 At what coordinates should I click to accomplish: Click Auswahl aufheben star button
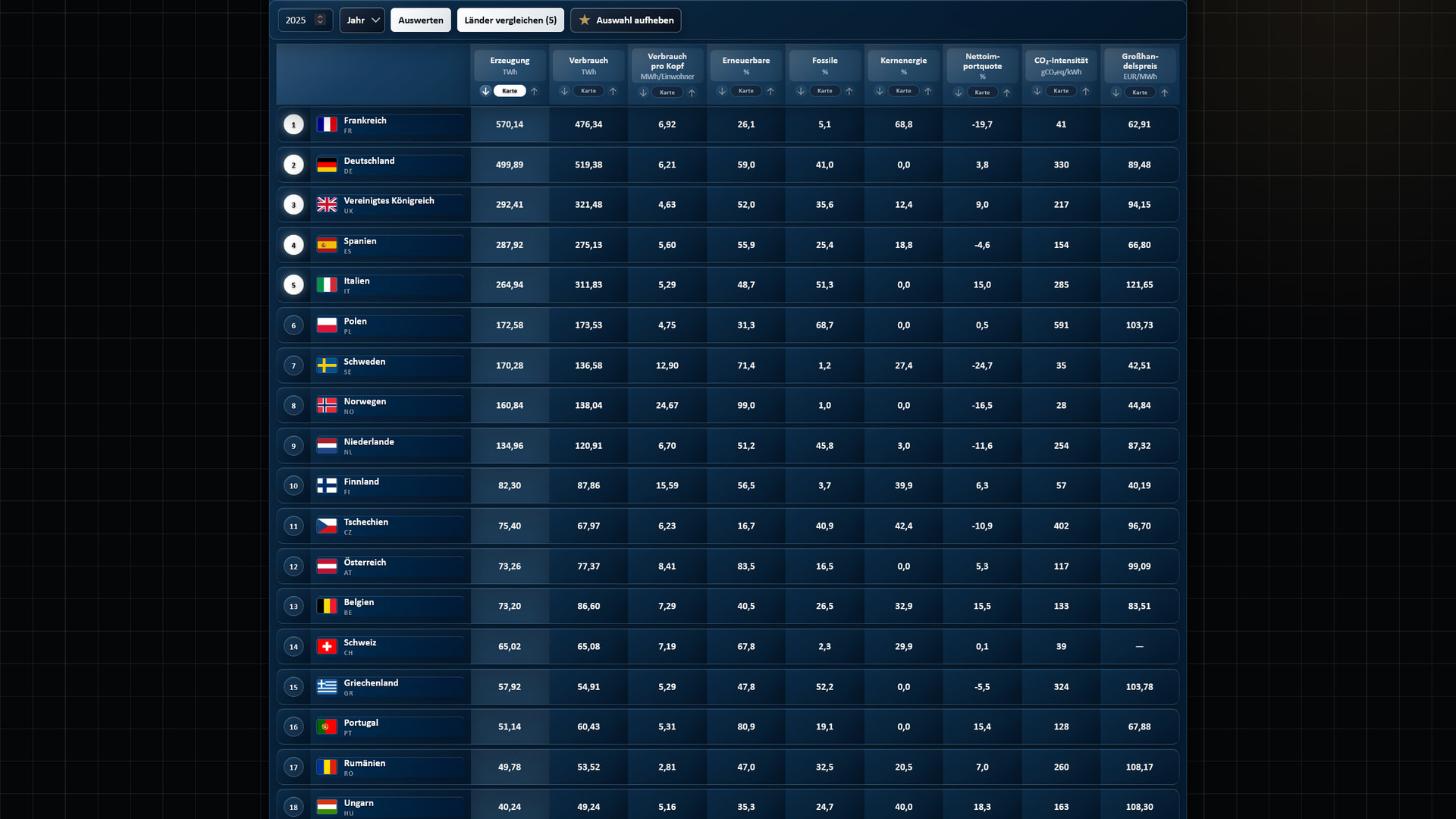pyautogui.click(x=626, y=20)
